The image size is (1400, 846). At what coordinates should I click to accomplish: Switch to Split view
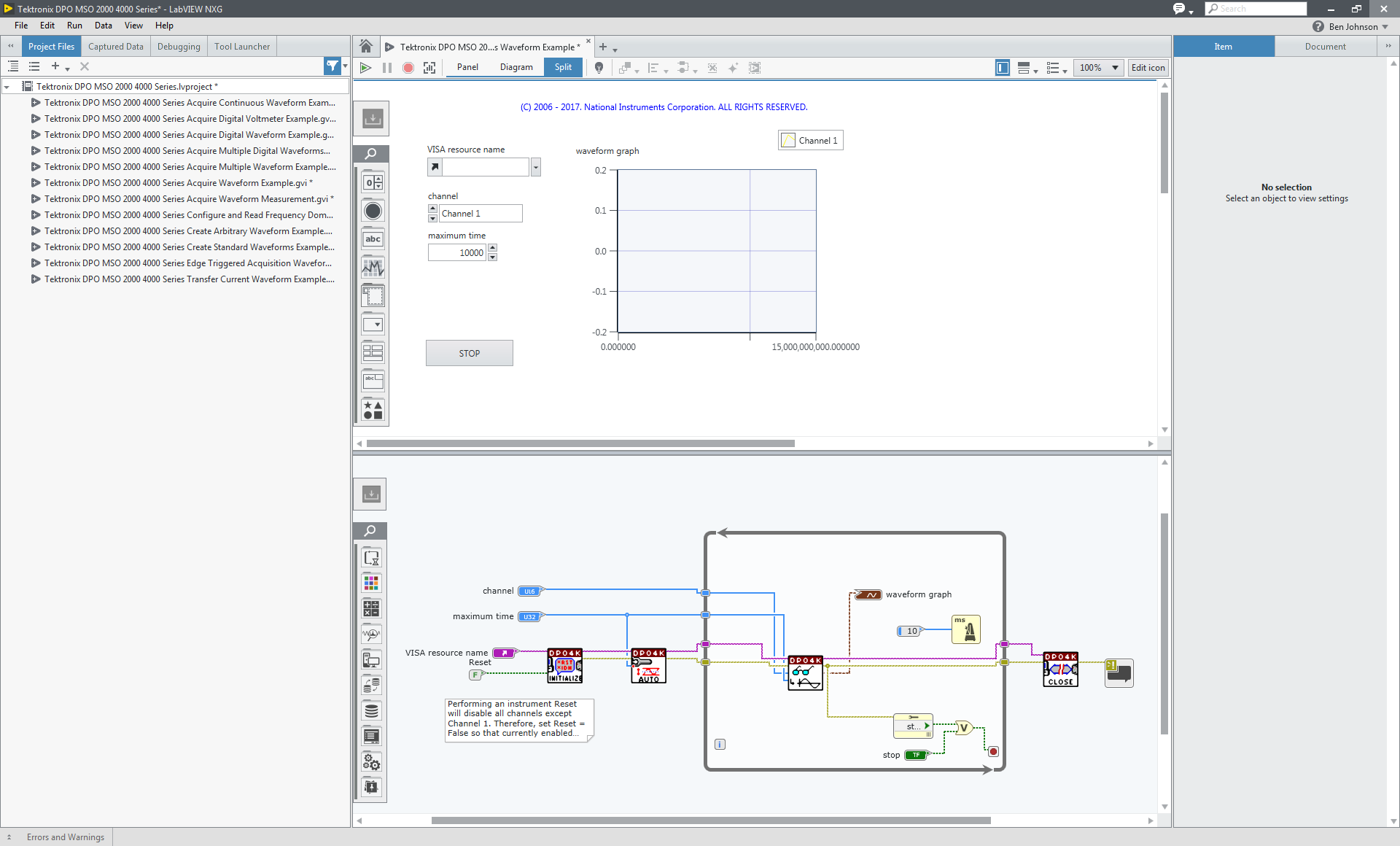click(563, 67)
